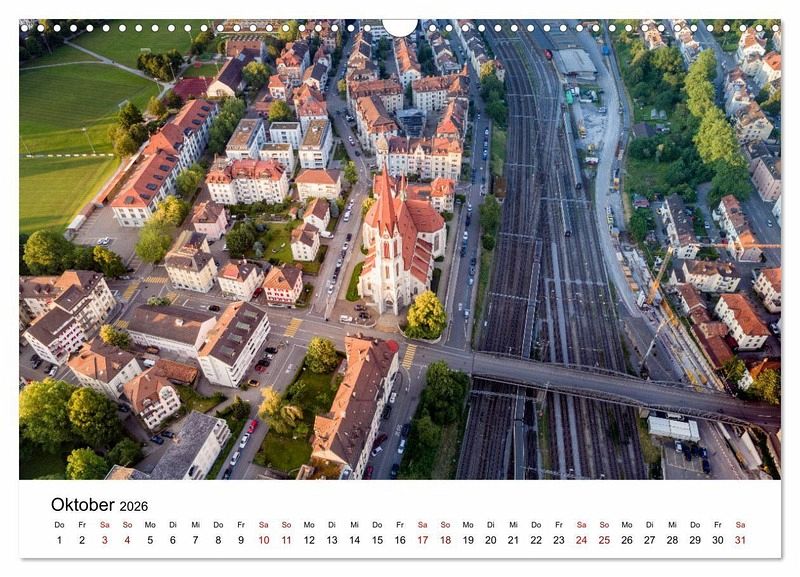This screenshot has width=800, height=577.
Task: Click the 'Di' label above date 6
Action: [172, 524]
